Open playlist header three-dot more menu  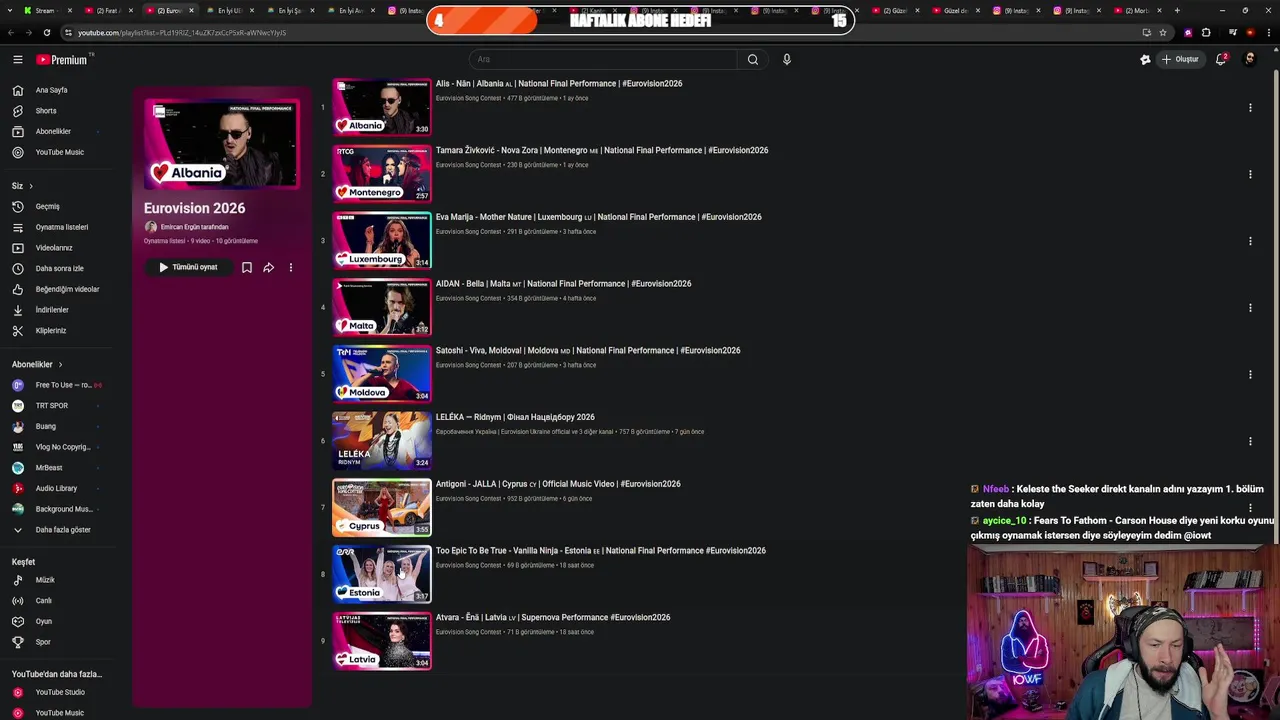coord(291,267)
